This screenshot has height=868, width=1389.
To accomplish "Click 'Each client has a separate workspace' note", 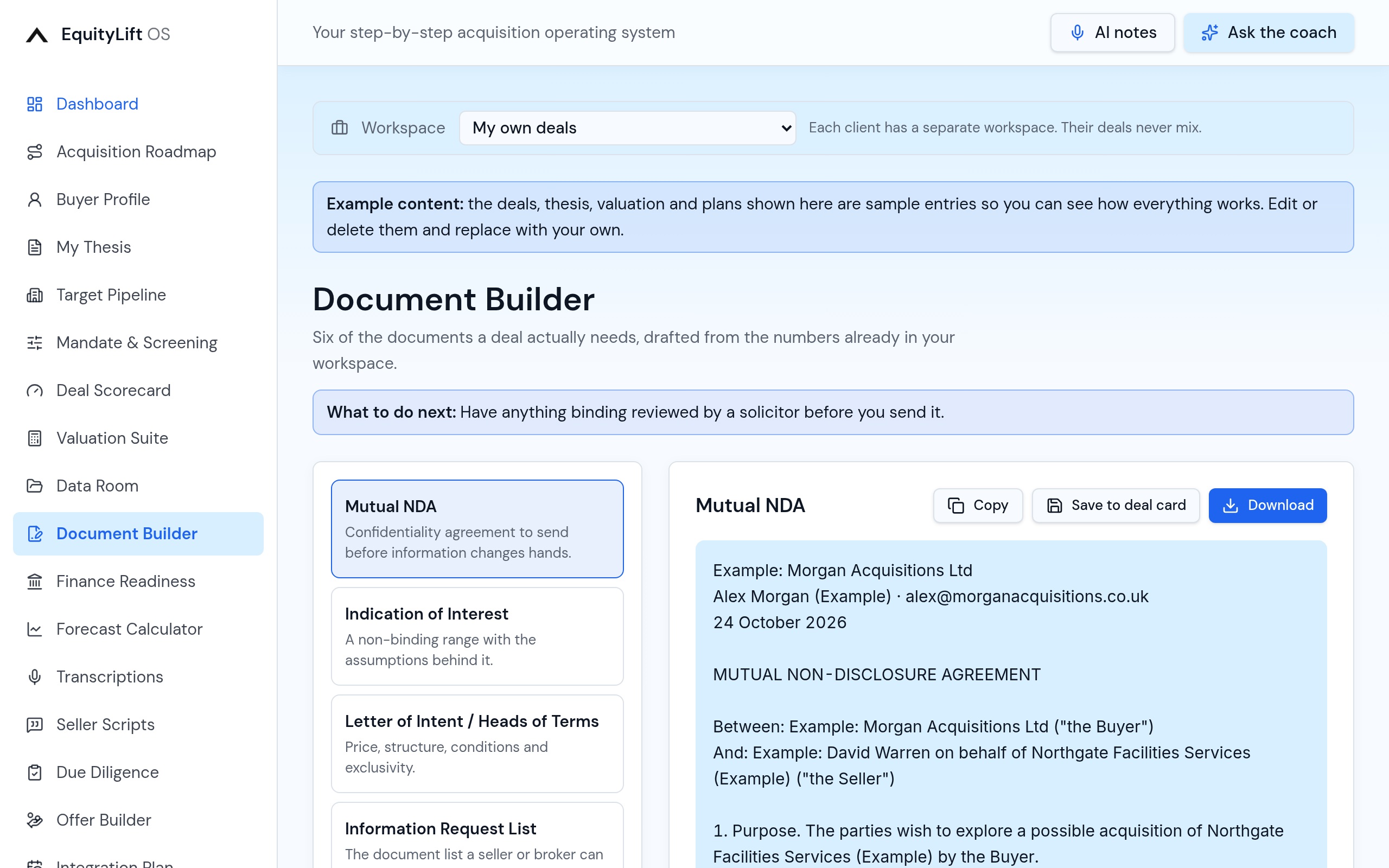I will click(1004, 127).
